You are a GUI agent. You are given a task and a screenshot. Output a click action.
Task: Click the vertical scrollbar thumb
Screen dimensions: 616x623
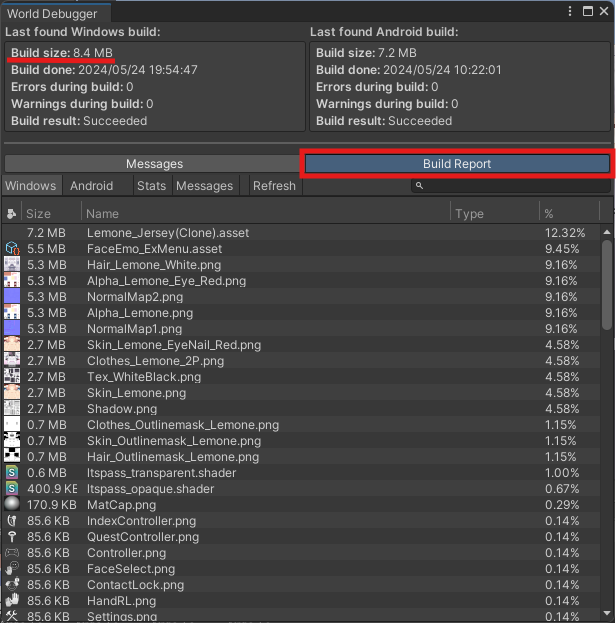tap(607, 285)
